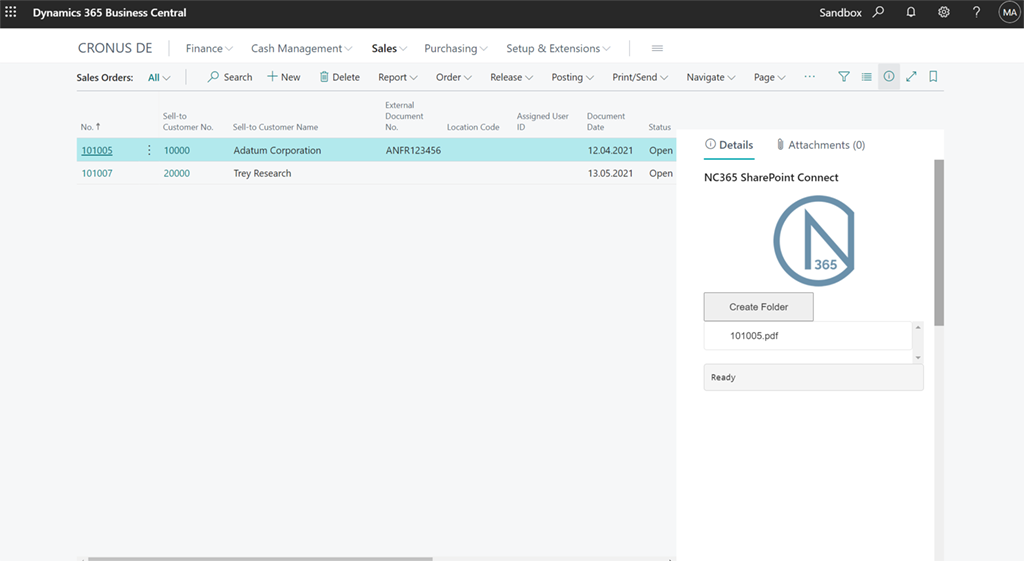This screenshot has height=561, width=1024.
Task: Click the External Document No. column header
Action: tap(404, 116)
